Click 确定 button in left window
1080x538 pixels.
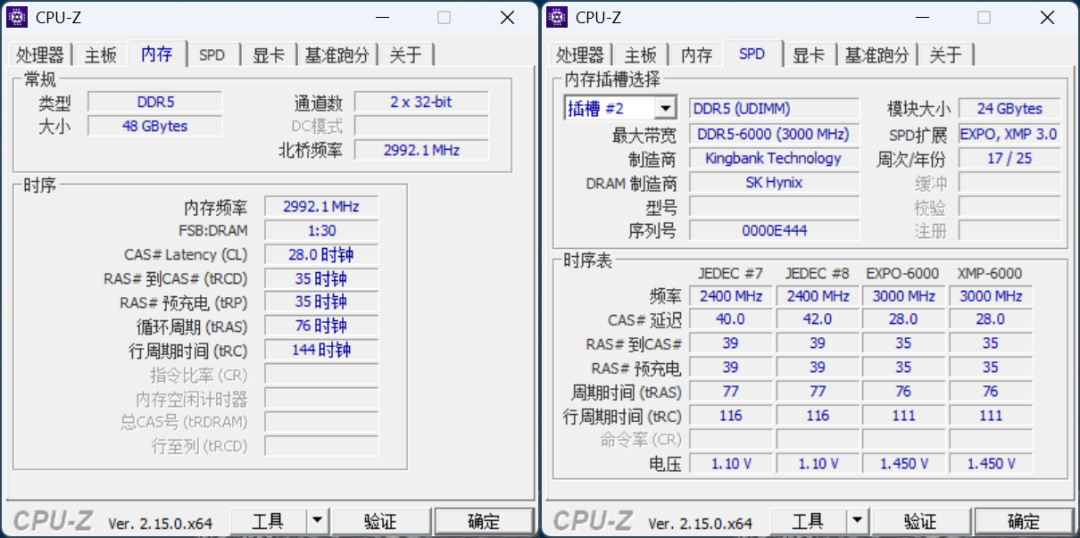click(484, 521)
